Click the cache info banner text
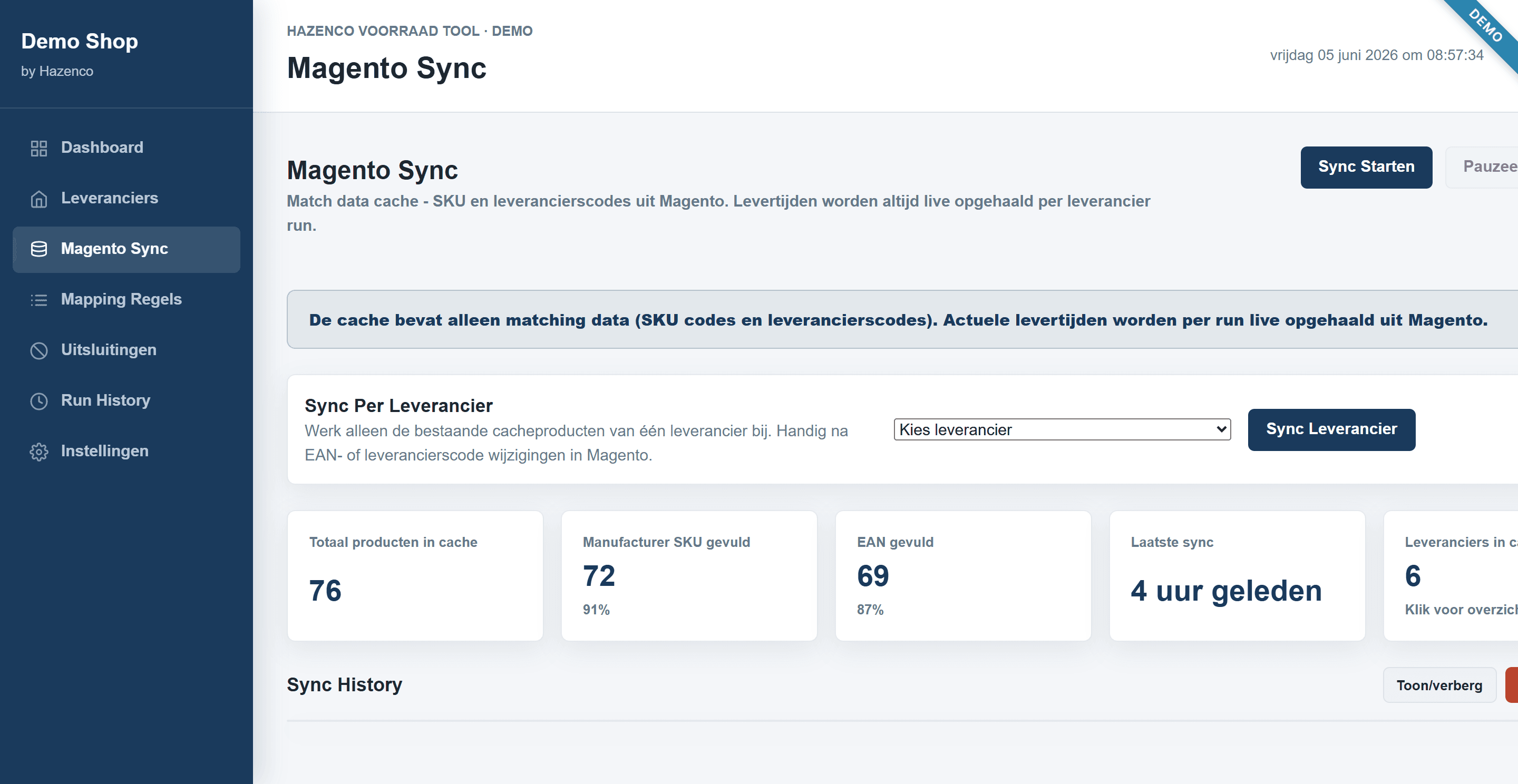Screen dimensions: 1518x784 [898, 320]
